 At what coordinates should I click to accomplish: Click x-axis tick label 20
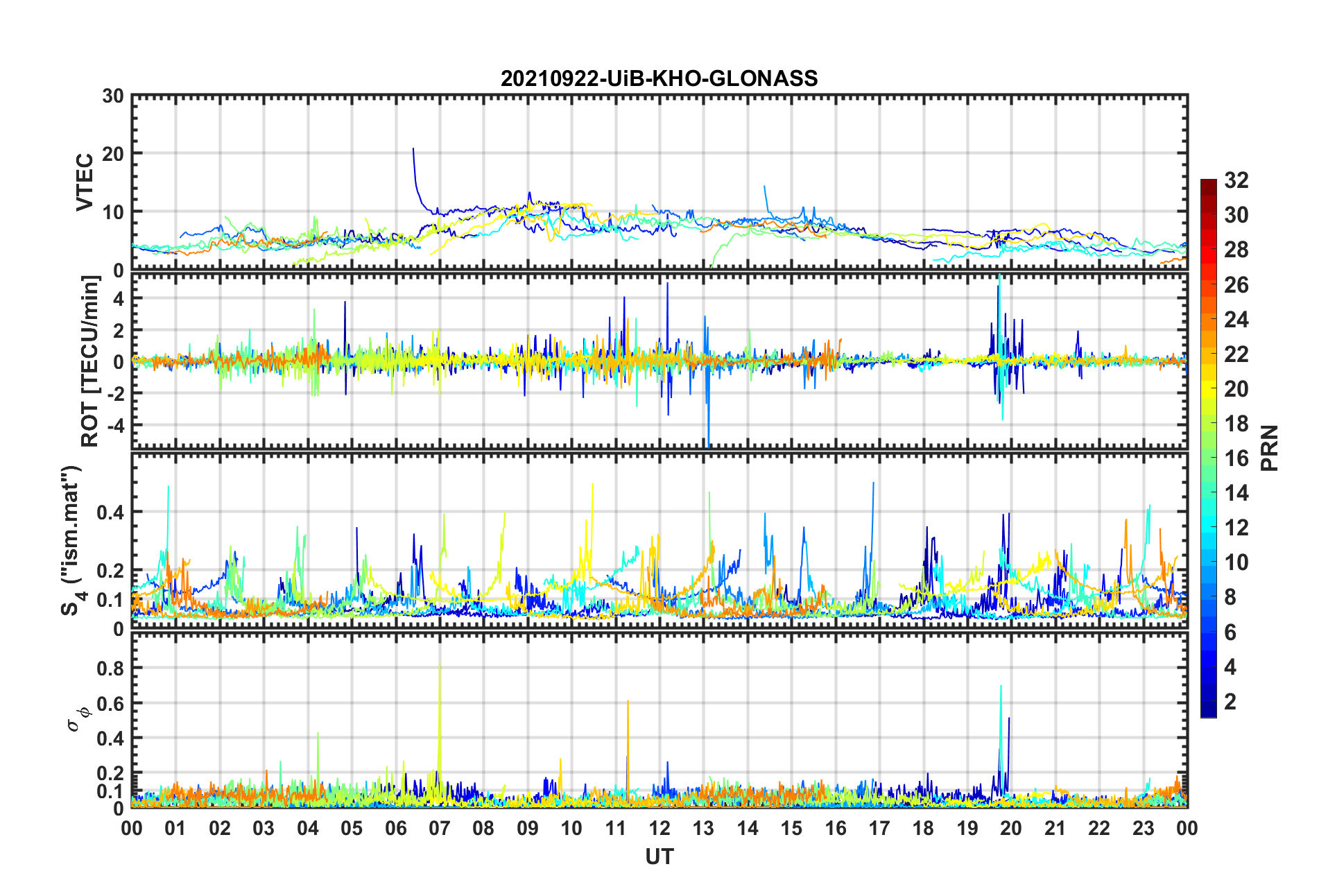tap(1011, 829)
